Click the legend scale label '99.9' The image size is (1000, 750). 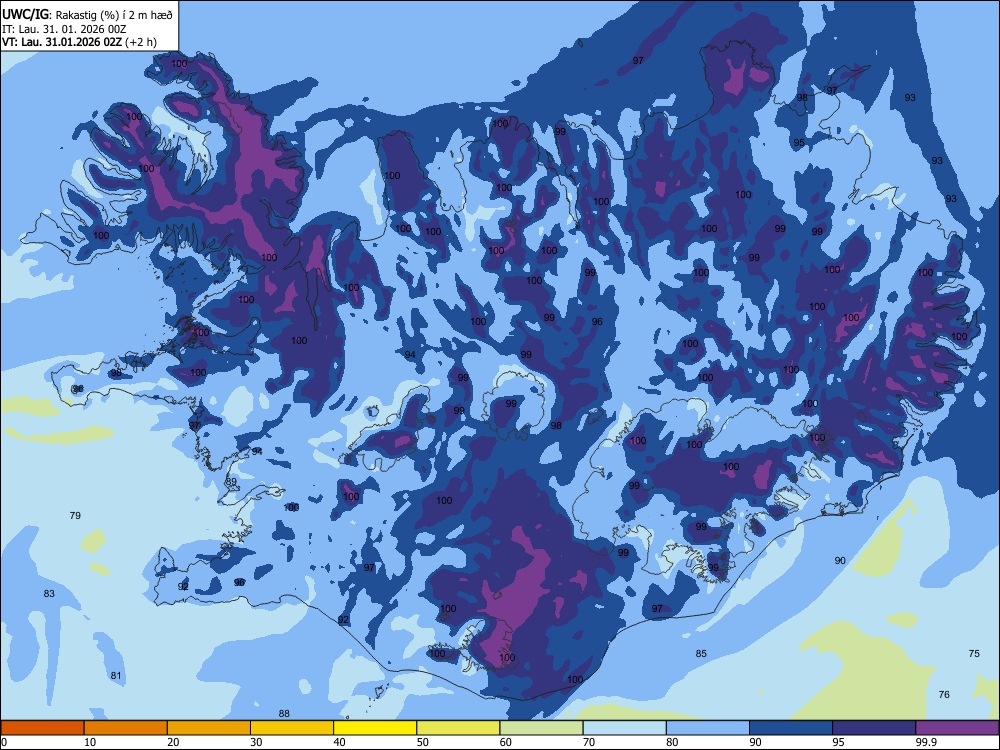(926, 742)
